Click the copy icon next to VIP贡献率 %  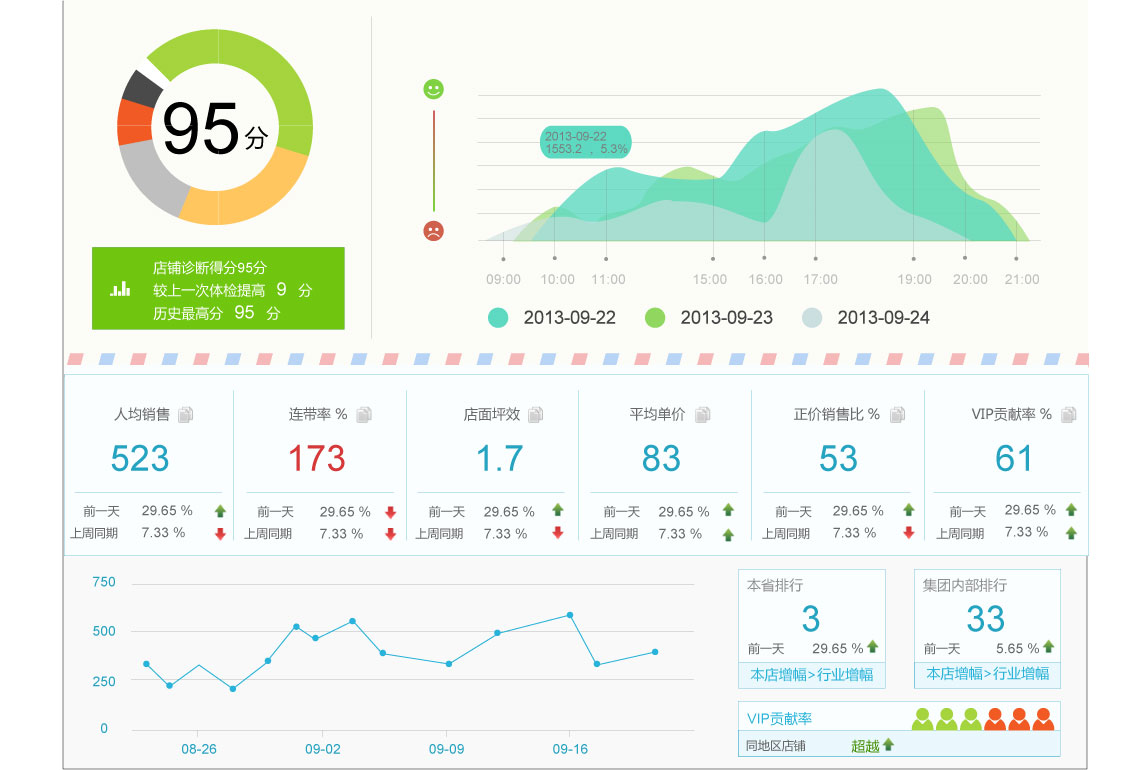point(1069,414)
